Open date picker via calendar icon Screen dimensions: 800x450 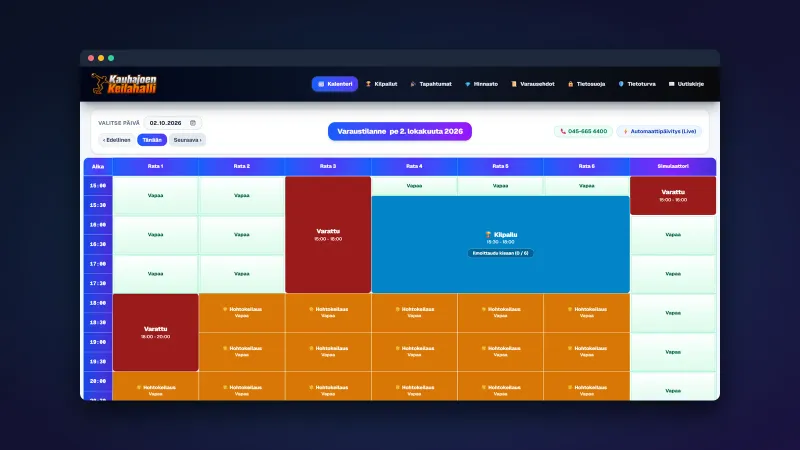(x=193, y=123)
